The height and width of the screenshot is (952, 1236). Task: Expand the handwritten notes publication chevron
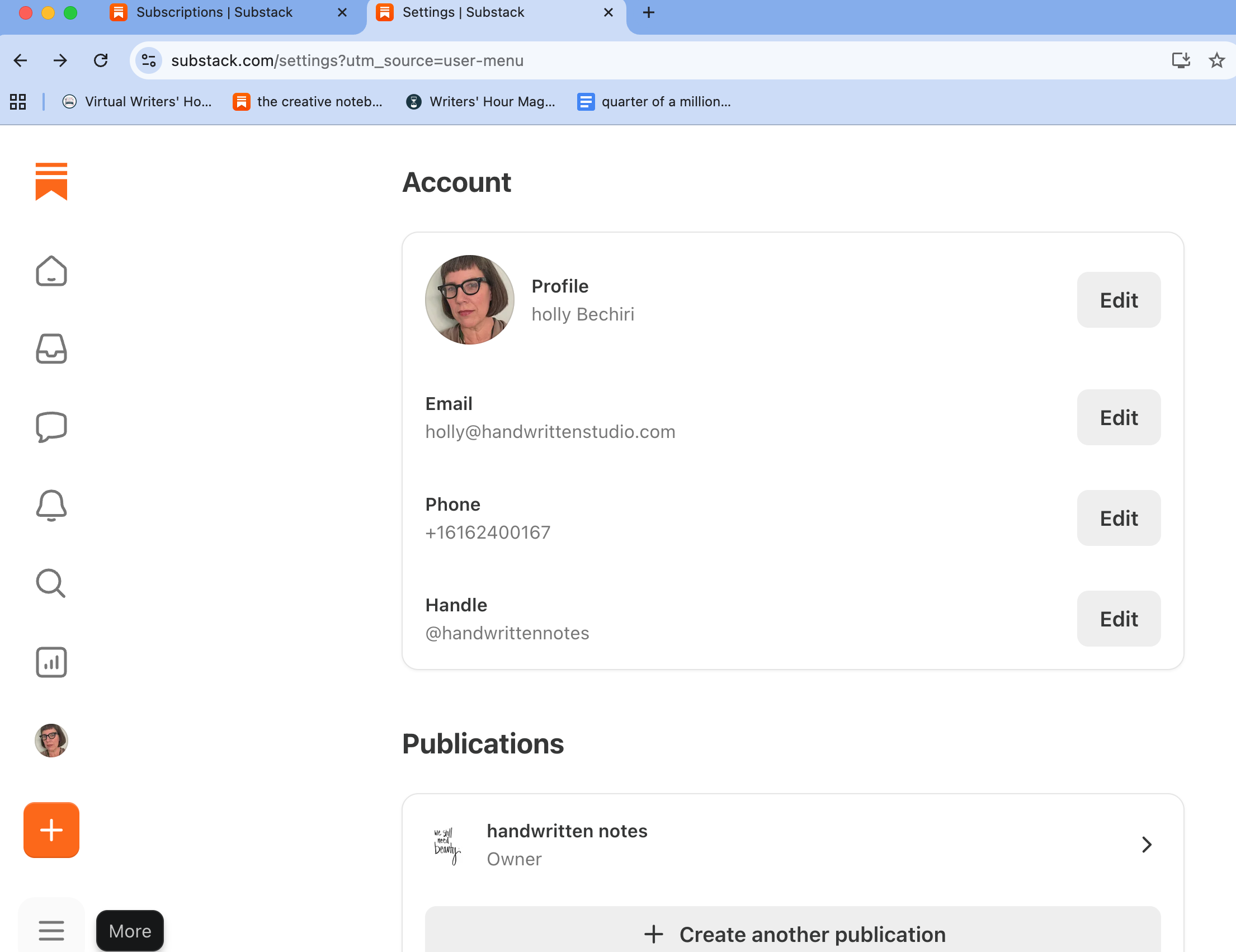click(1146, 844)
